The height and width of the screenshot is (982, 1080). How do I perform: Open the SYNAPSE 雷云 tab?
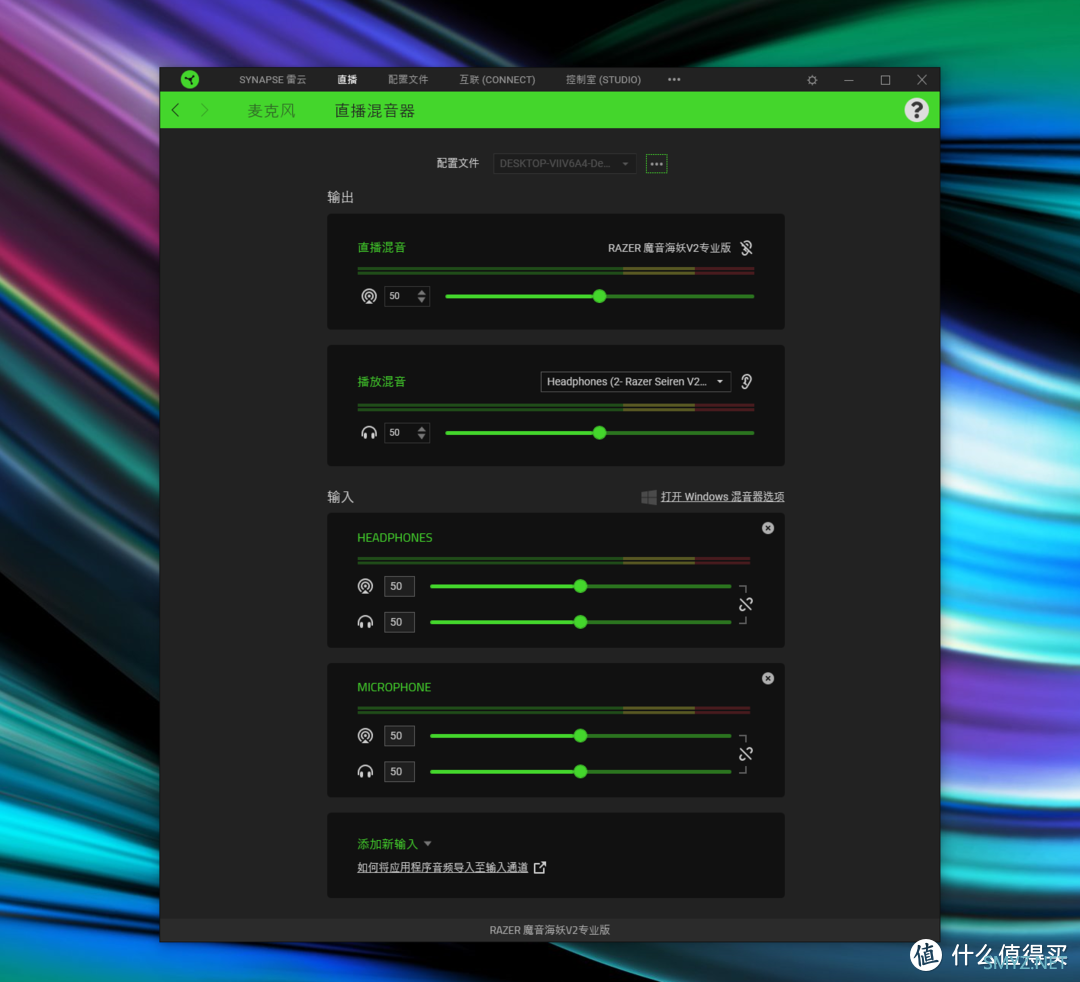273,80
